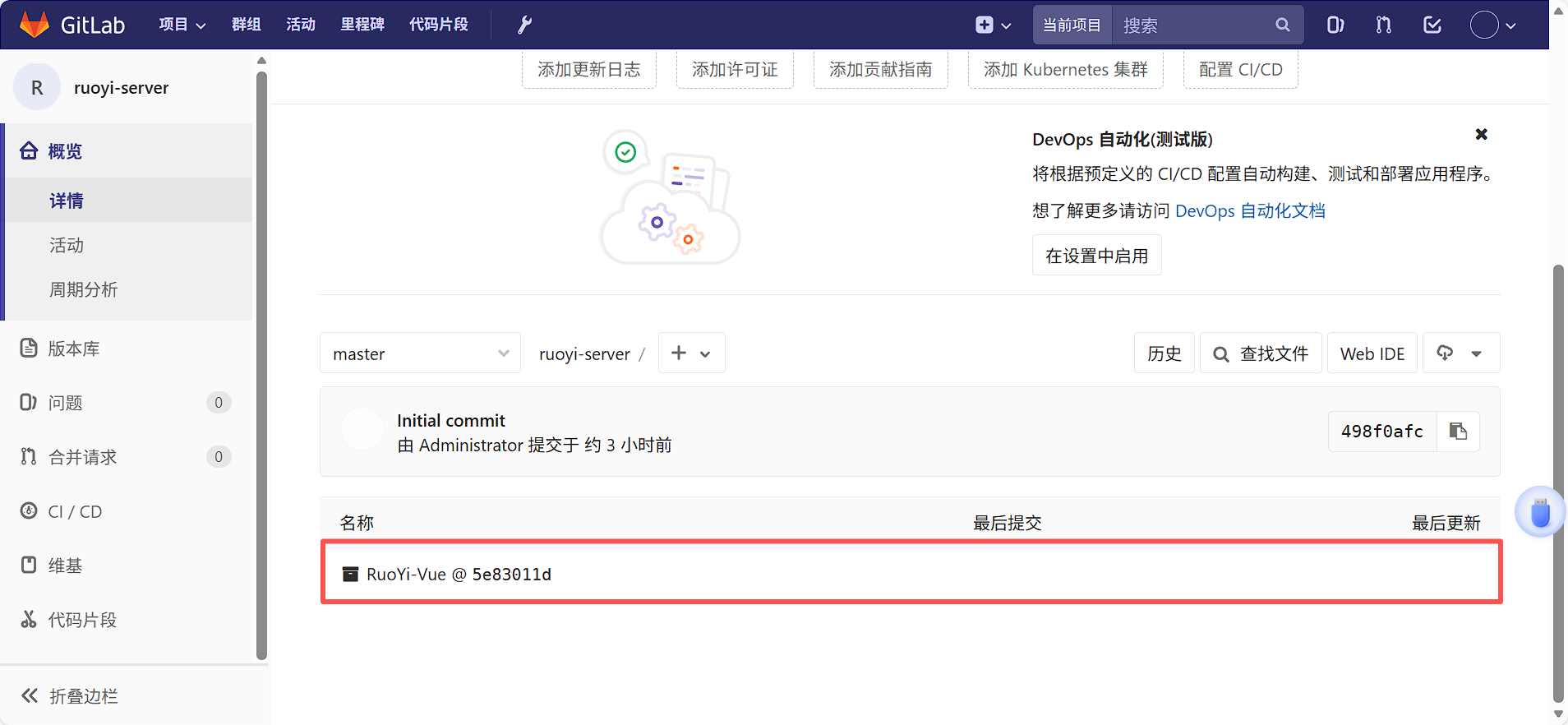This screenshot has height=725, width=1568.
Task: Open the to-do list icon
Action: [1432, 25]
